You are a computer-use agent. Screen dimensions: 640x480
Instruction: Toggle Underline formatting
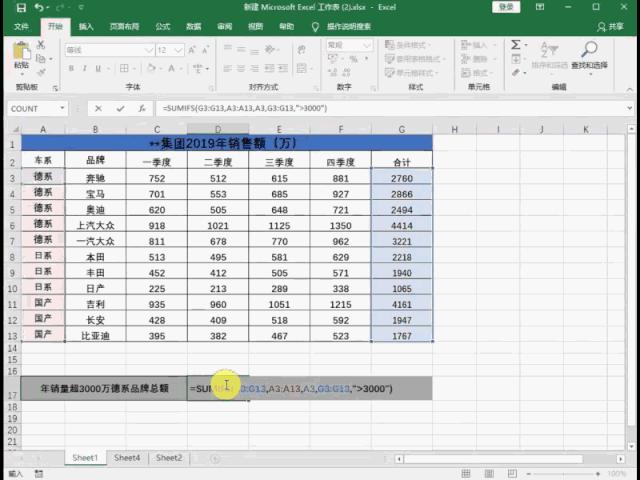point(98,69)
